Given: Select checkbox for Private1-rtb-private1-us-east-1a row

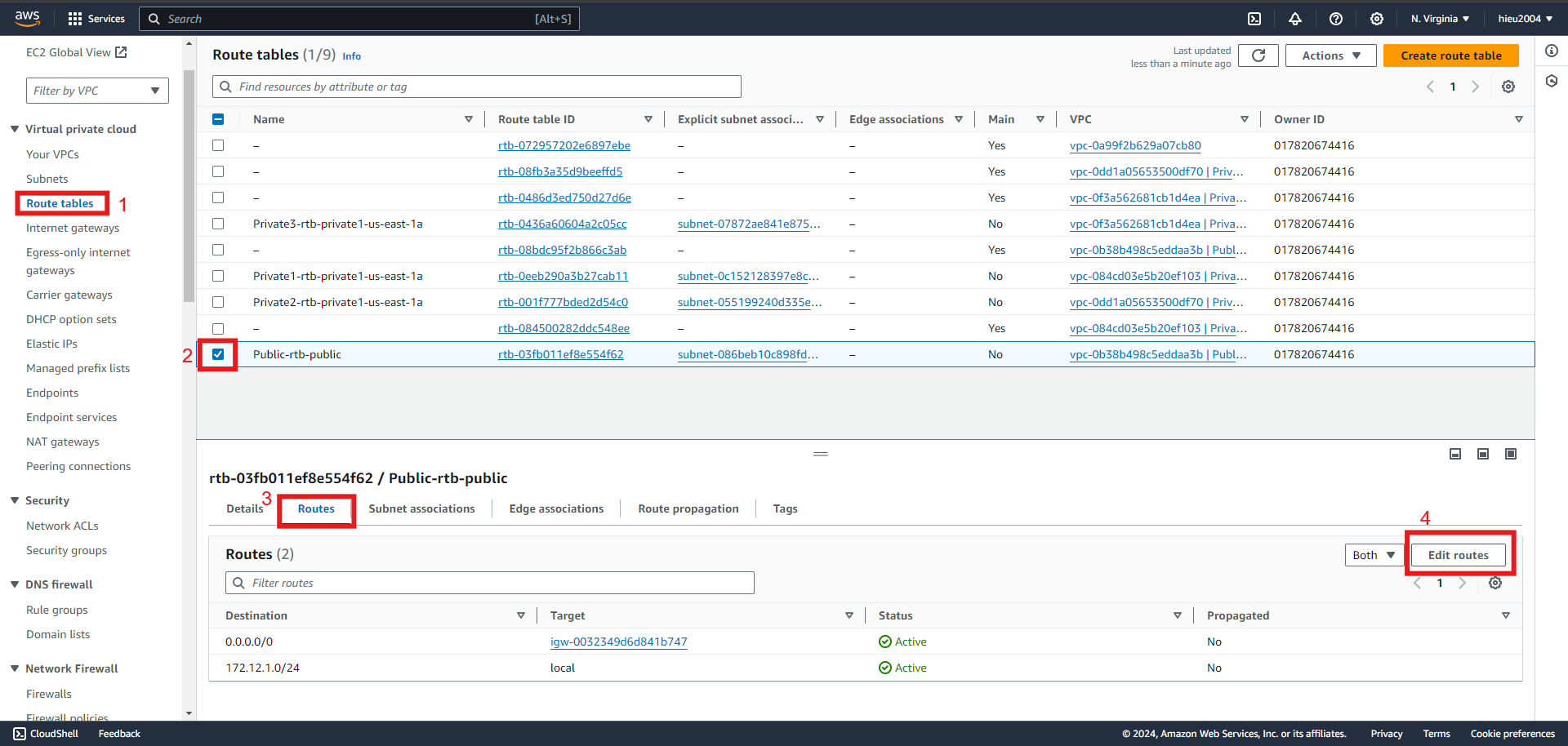Looking at the screenshot, I should tap(218, 276).
